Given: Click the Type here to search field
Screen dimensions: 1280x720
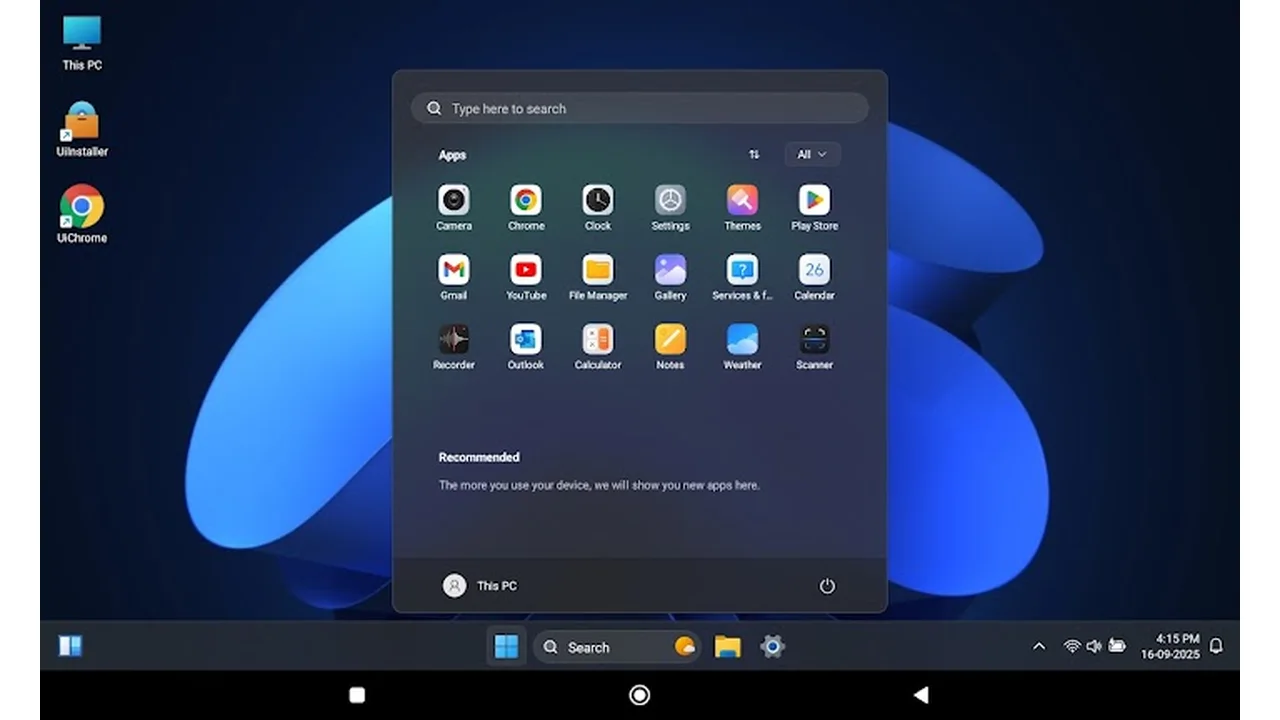Looking at the screenshot, I should pyautogui.click(x=640, y=108).
